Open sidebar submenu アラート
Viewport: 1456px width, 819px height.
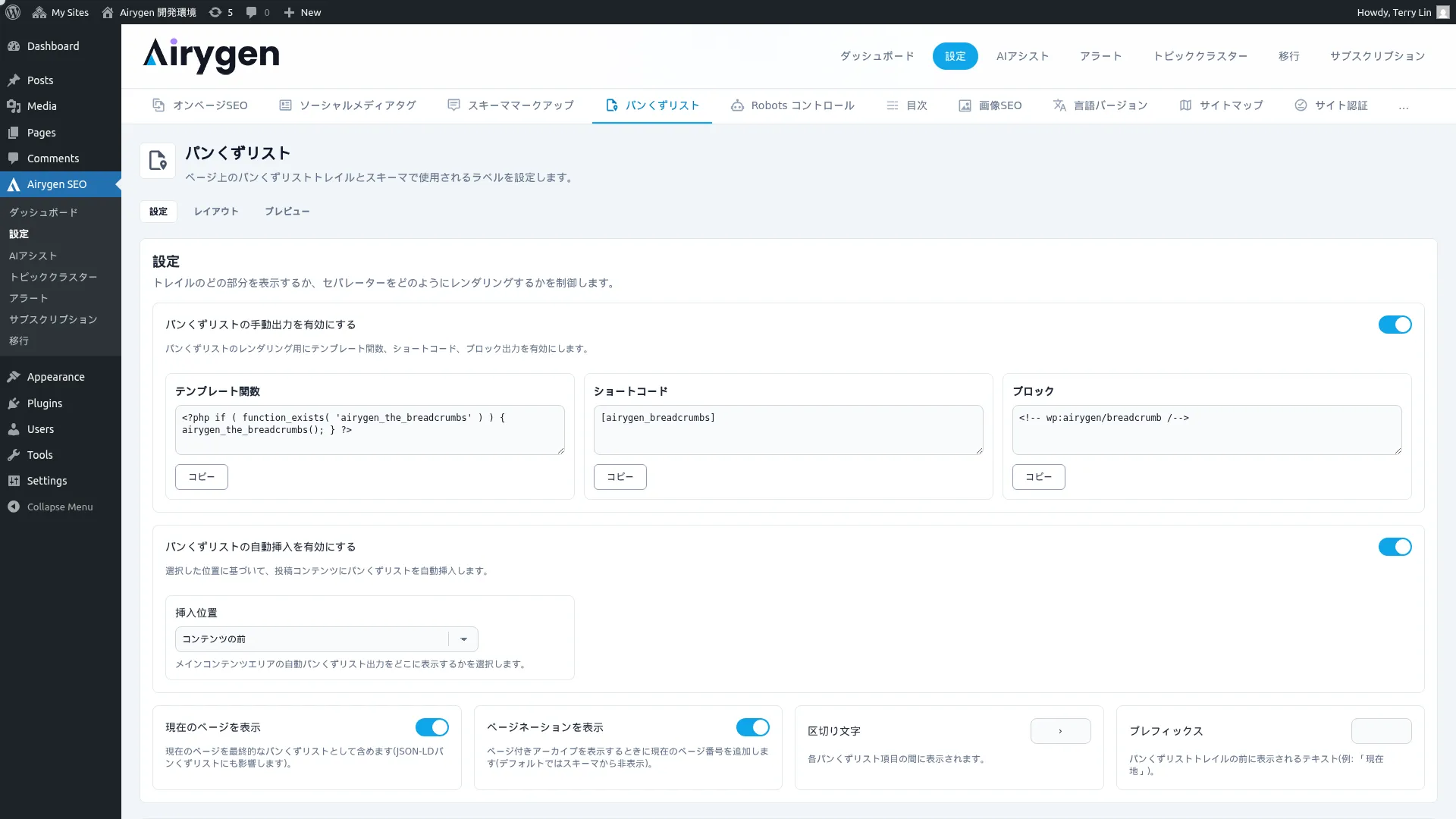pyautogui.click(x=29, y=298)
